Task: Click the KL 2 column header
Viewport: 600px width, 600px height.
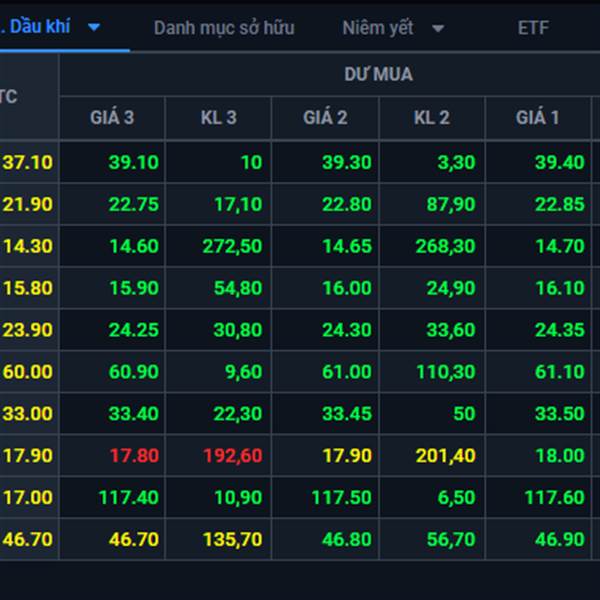Action: pyautogui.click(x=432, y=117)
